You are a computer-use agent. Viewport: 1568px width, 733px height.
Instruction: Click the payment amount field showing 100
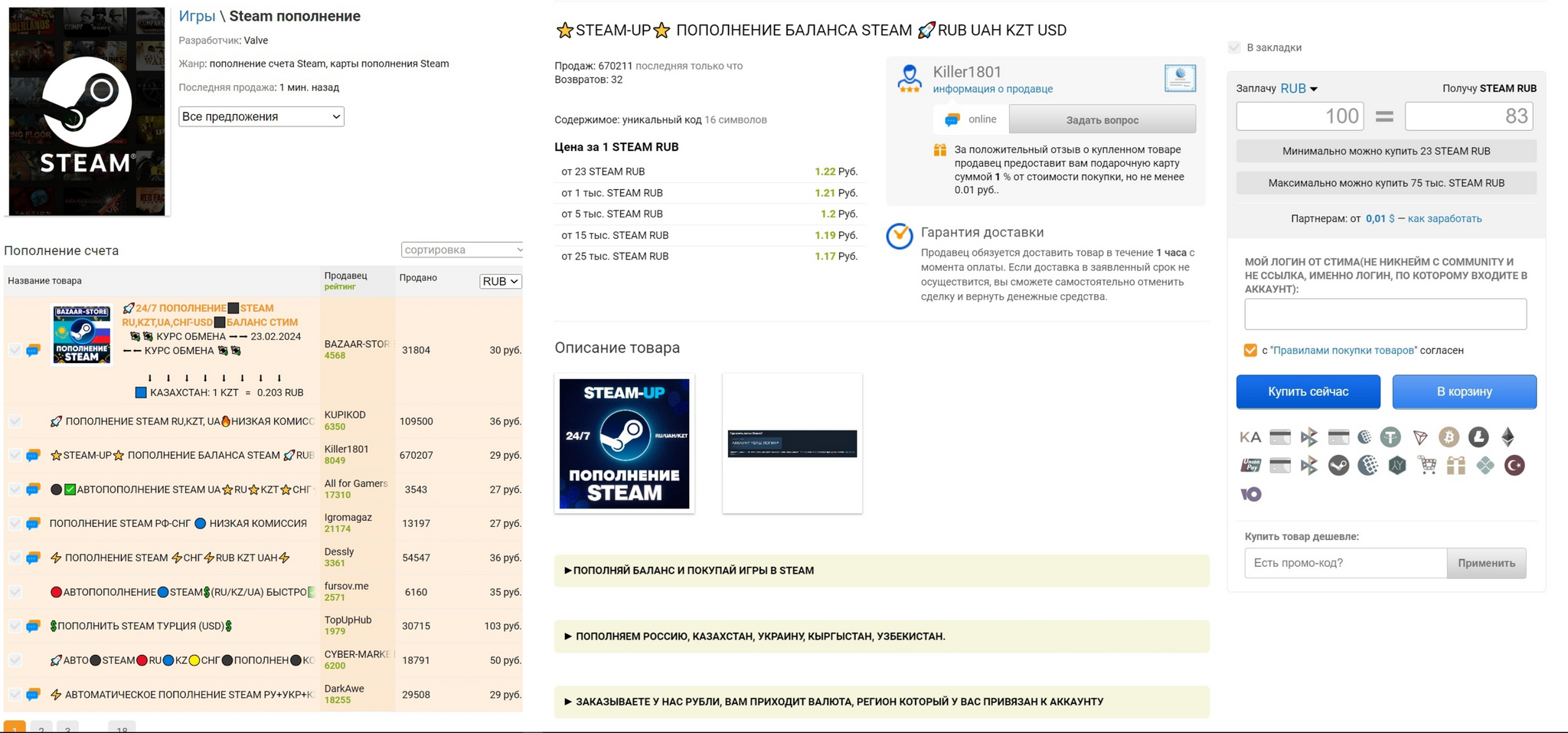1300,116
